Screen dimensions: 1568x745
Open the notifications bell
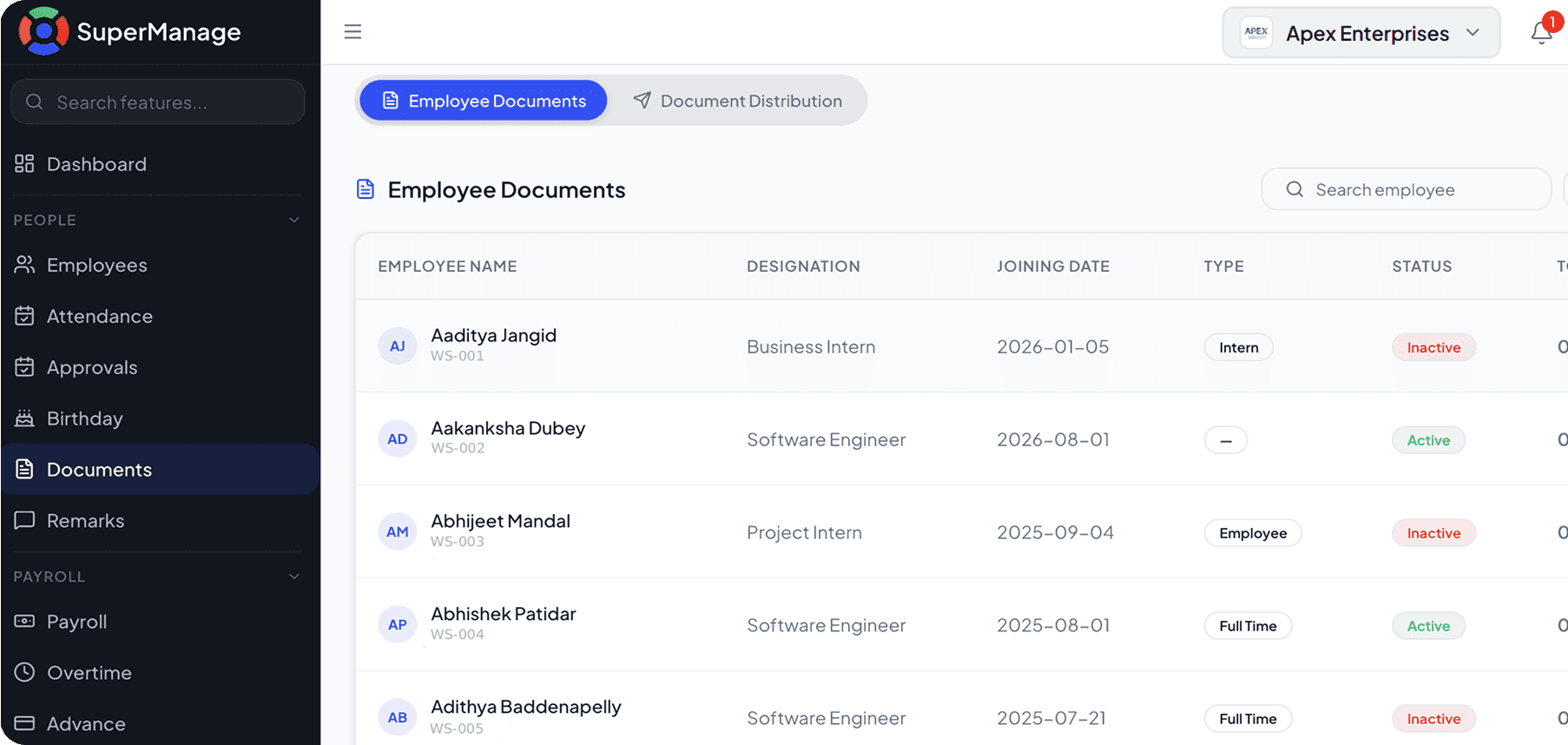coord(1542,32)
